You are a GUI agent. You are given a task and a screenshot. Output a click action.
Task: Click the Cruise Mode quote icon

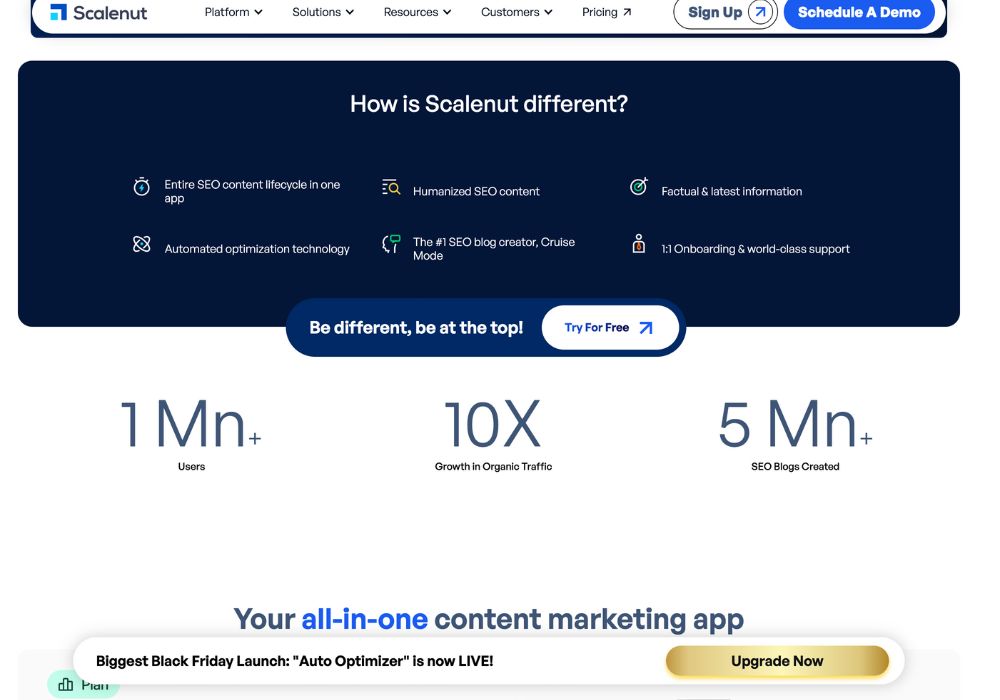390,243
